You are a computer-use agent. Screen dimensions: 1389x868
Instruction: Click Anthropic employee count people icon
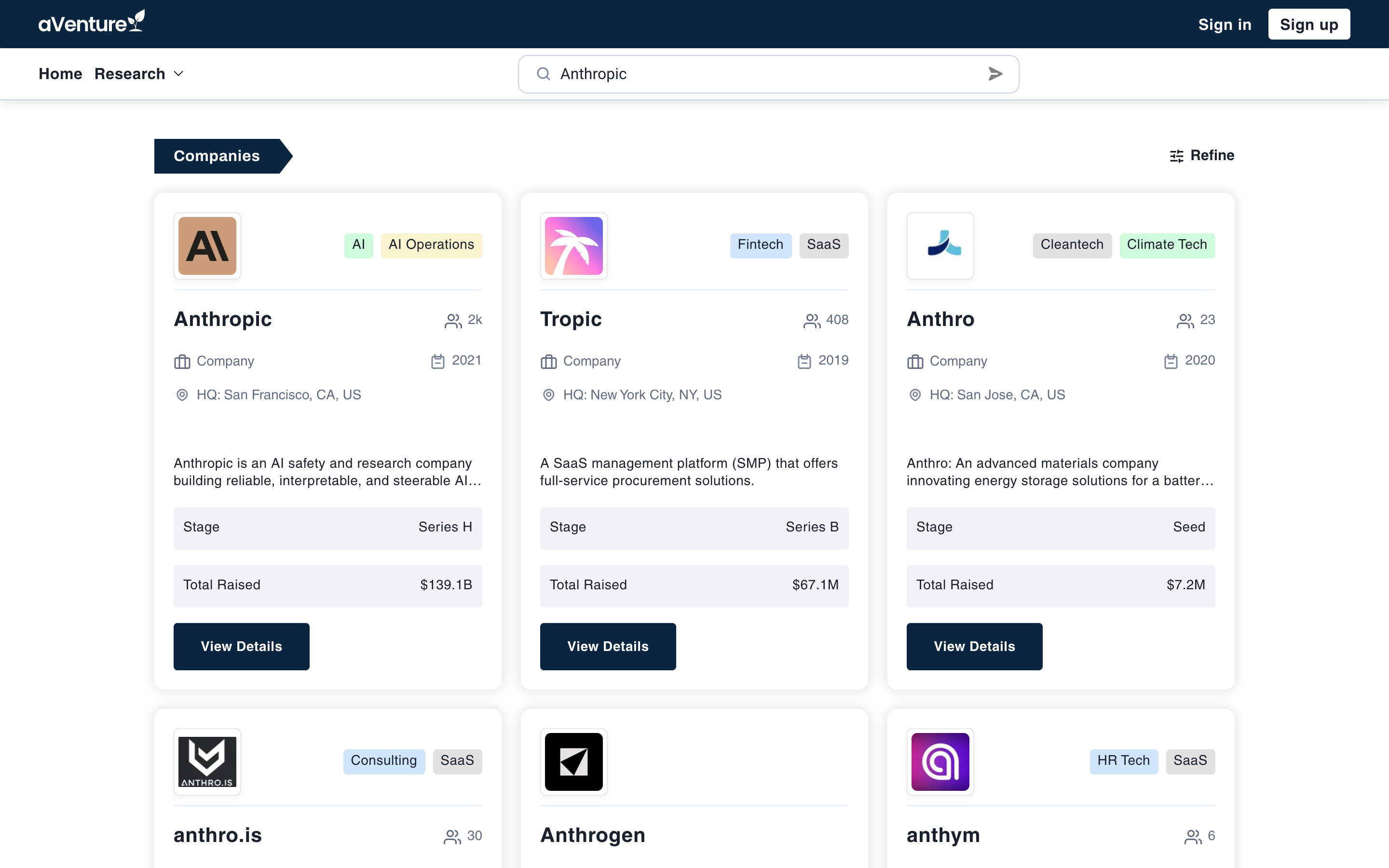(x=453, y=320)
